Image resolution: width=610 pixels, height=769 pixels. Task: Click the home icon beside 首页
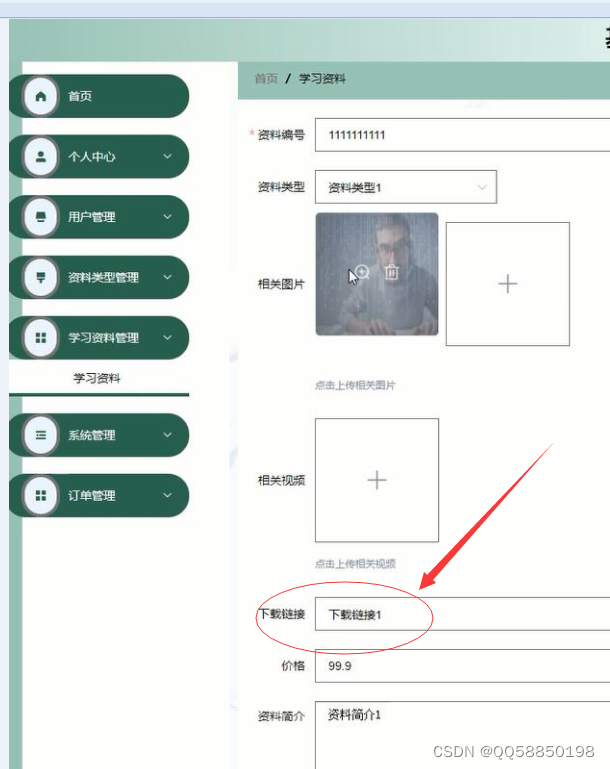[x=41, y=96]
